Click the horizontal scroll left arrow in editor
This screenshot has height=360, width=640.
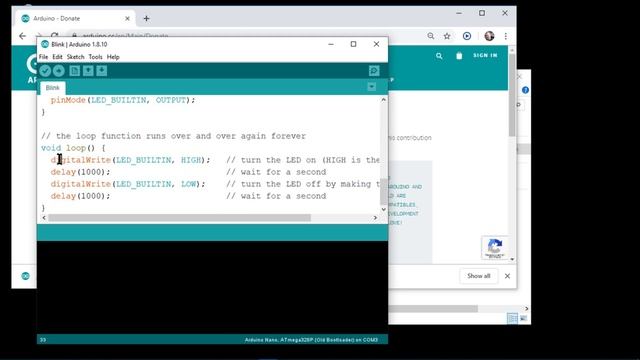pyautogui.click(x=44, y=218)
